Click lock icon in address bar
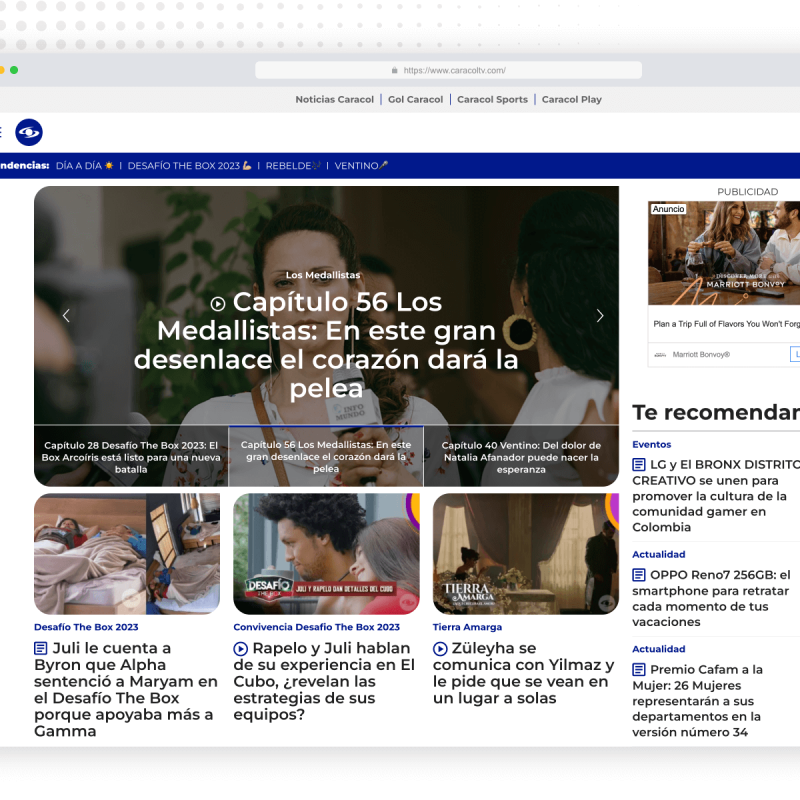 394,70
